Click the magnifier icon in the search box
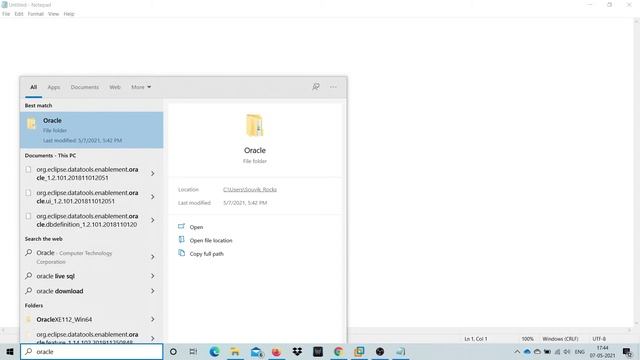The height and width of the screenshot is (360, 640). tap(29, 351)
